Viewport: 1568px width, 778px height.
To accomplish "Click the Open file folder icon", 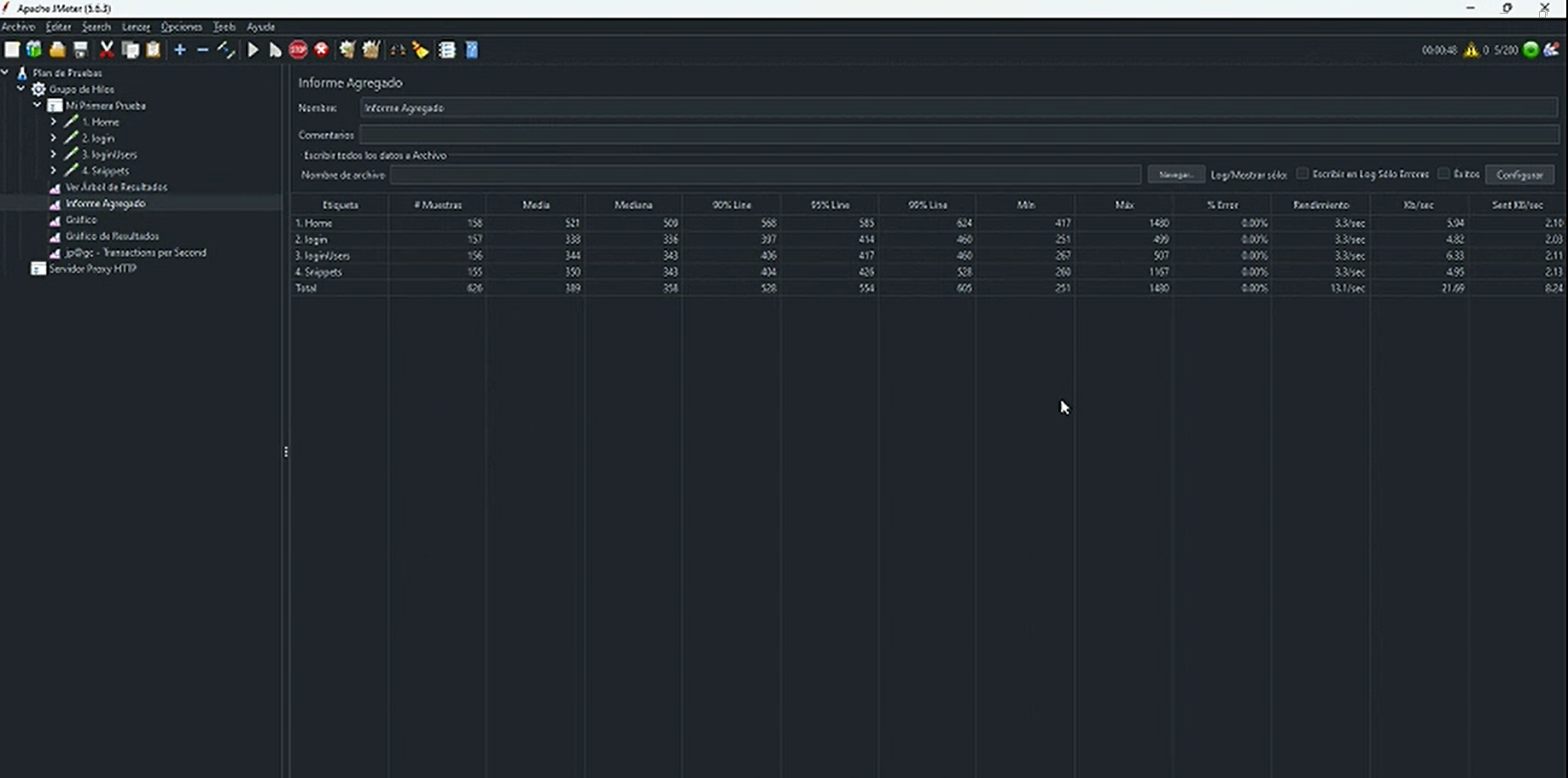I will 57,50.
